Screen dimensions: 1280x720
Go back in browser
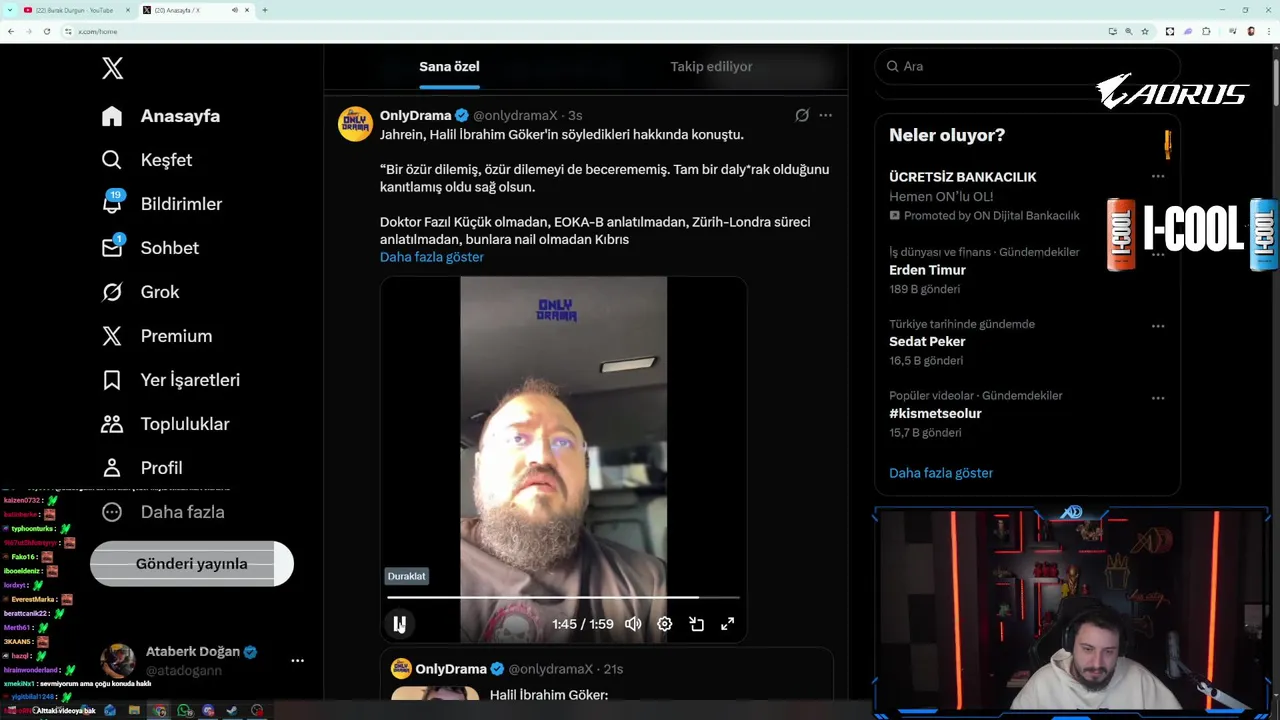[11, 31]
